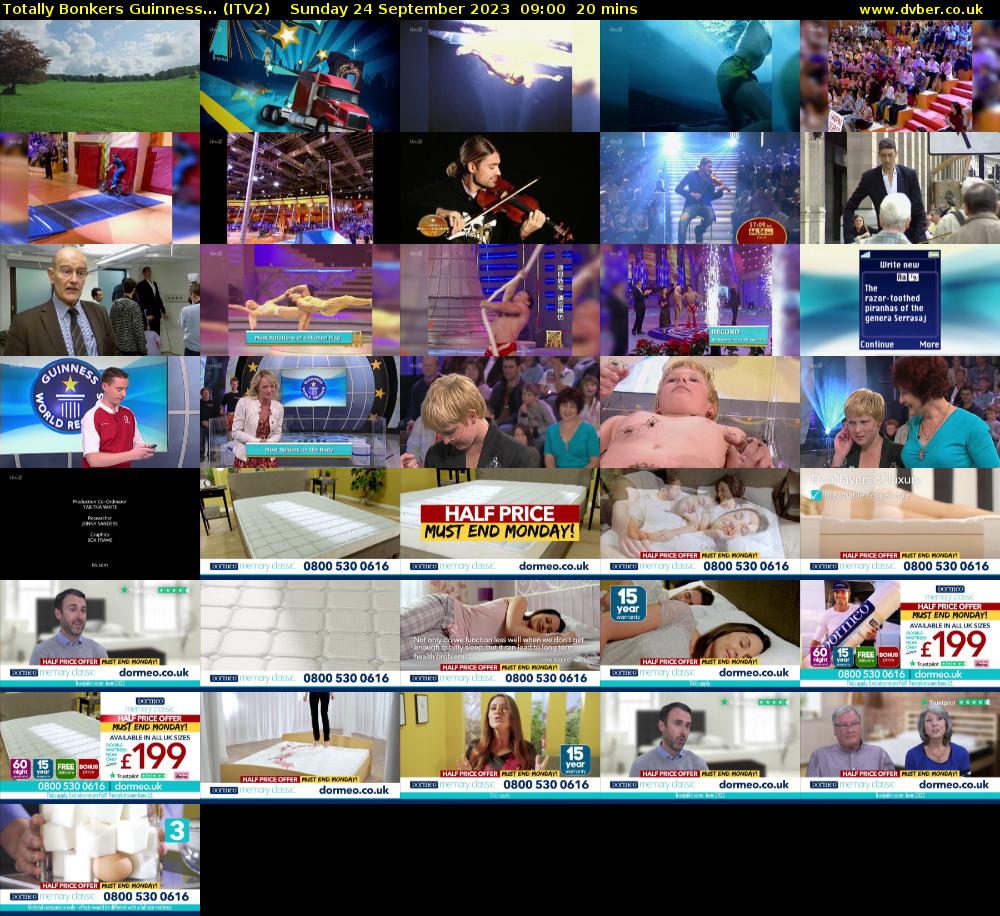Open the black end credits thumbnail

[100, 524]
